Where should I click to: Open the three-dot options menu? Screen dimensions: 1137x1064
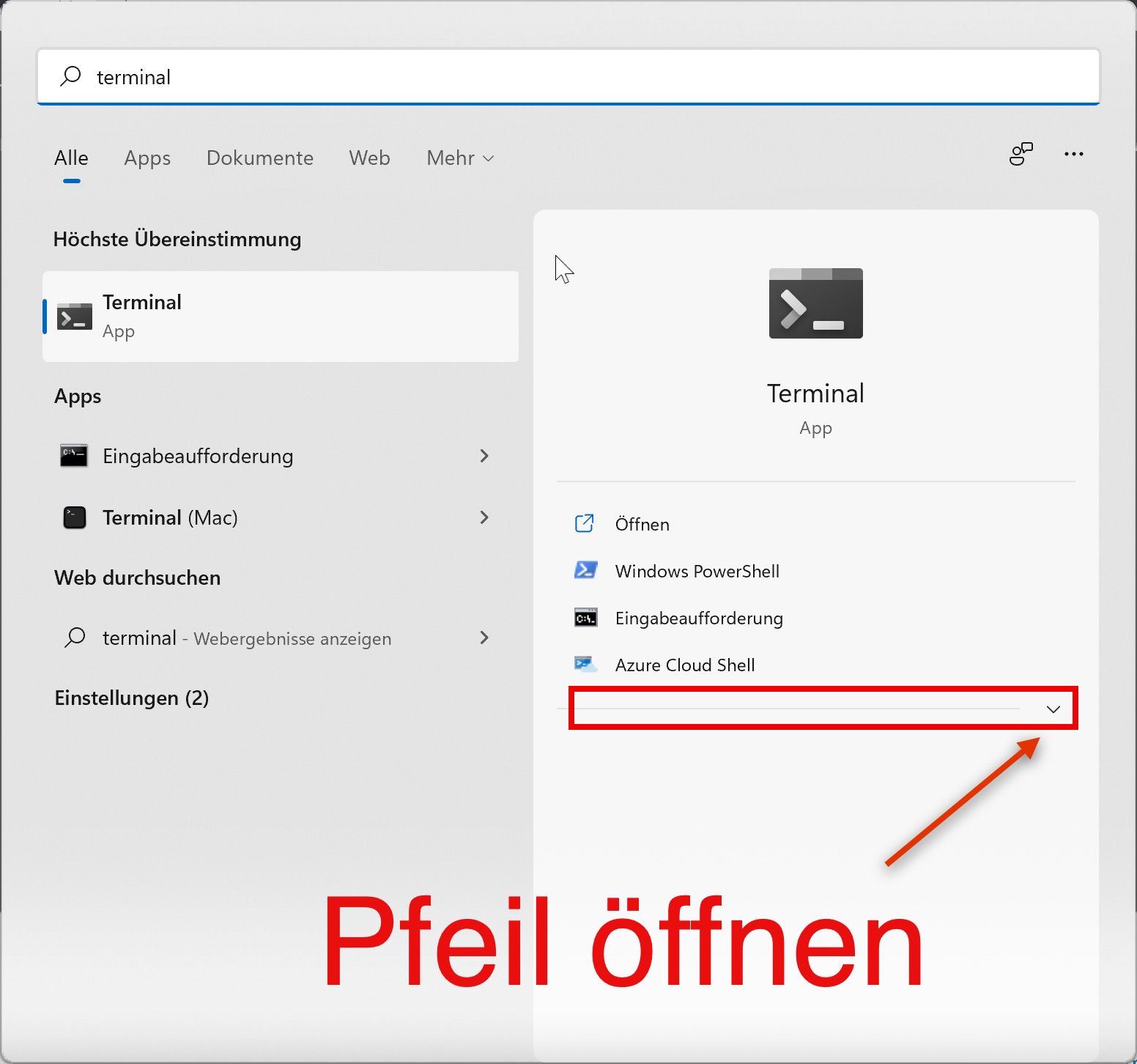click(x=1074, y=154)
